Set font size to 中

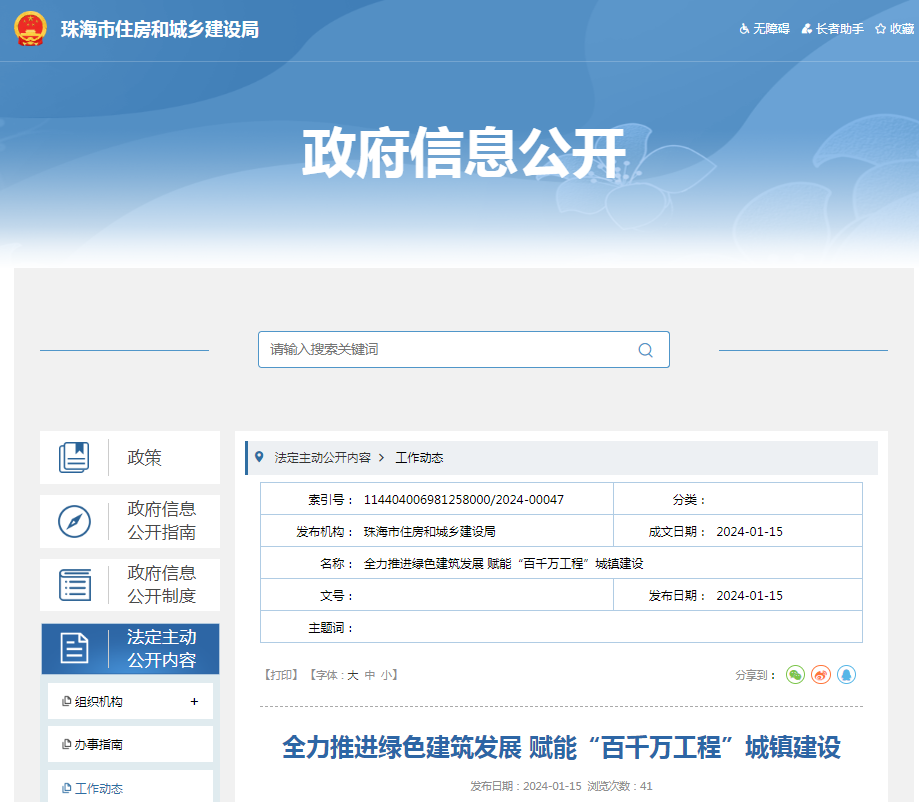(370, 675)
